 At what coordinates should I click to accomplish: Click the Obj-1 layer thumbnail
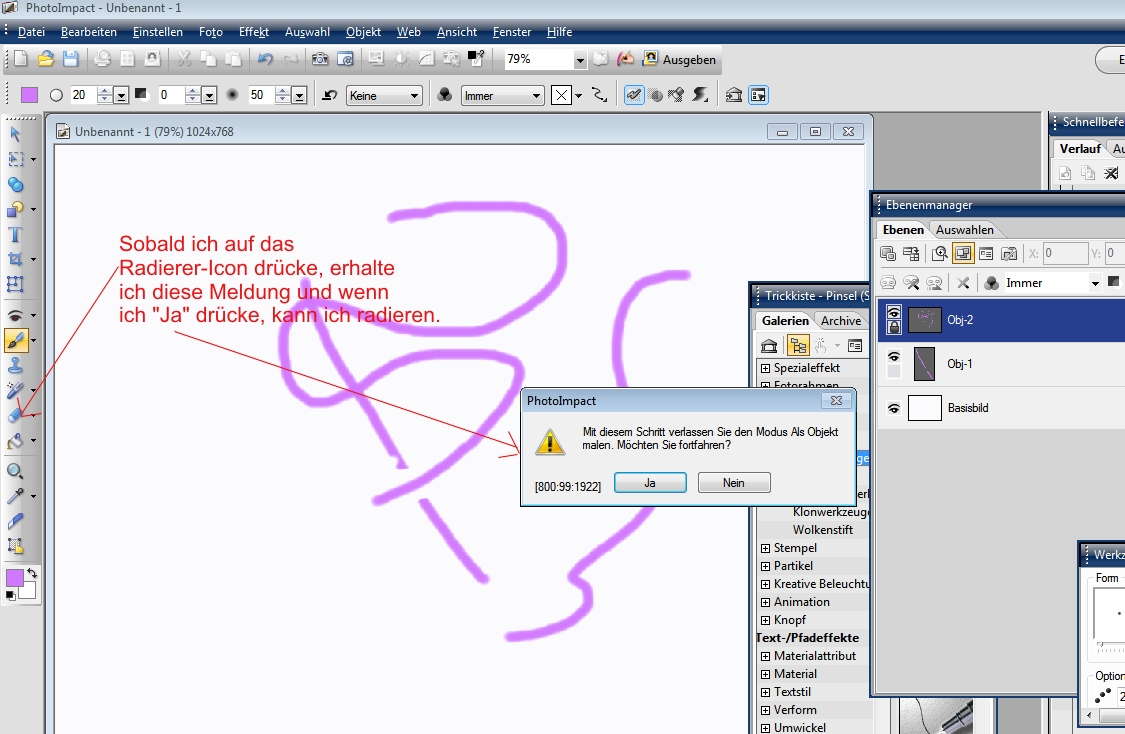[x=924, y=364]
